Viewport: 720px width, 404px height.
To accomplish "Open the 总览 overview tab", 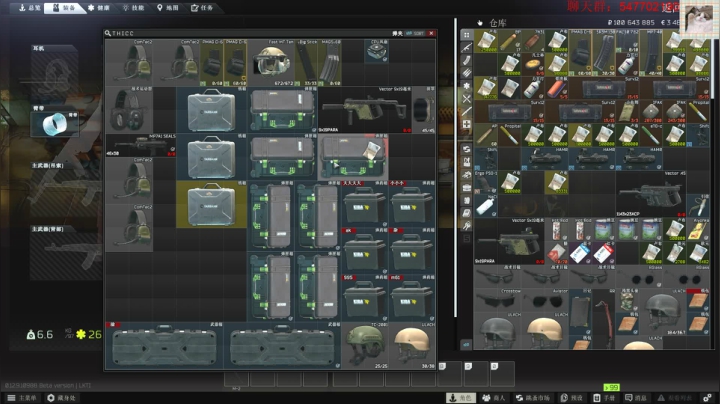I will 29,8.
